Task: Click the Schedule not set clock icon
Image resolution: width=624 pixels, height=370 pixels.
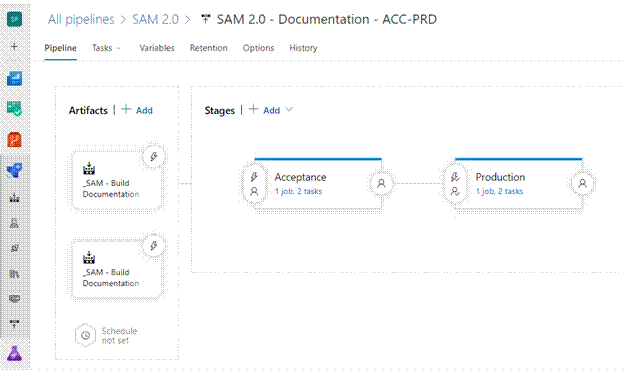Action: pos(86,335)
